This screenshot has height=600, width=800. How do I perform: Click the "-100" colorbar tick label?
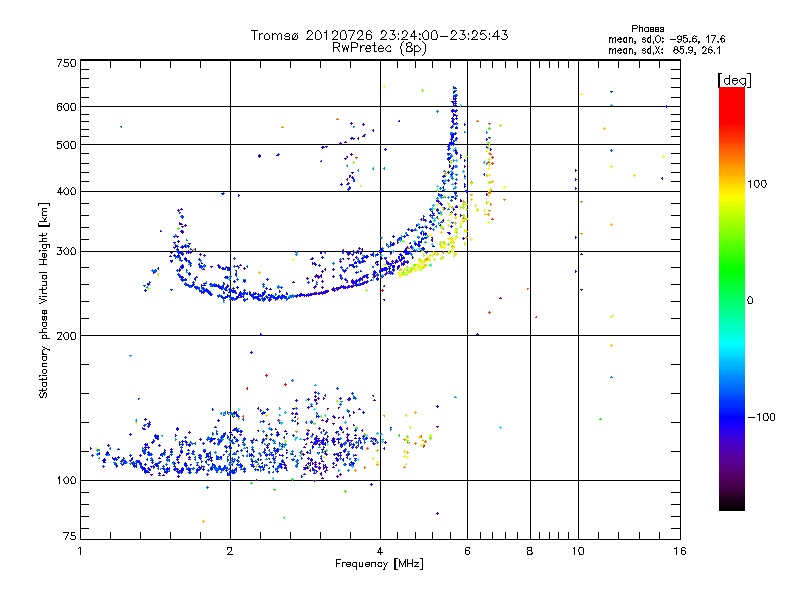761,417
